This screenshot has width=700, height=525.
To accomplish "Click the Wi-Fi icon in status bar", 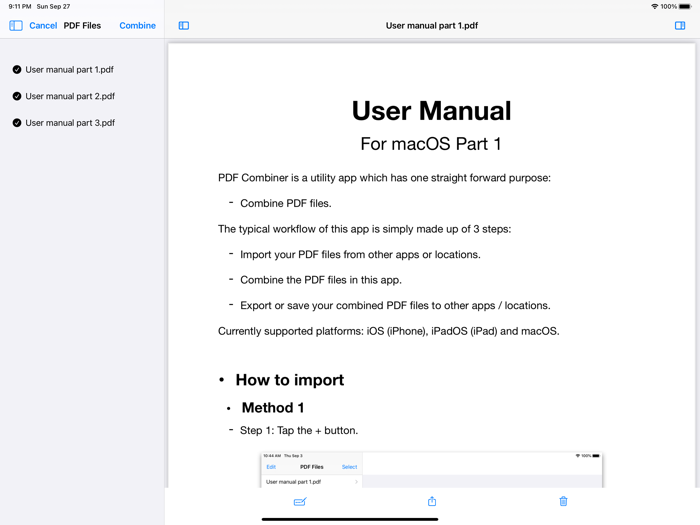I will coord(654,6).
